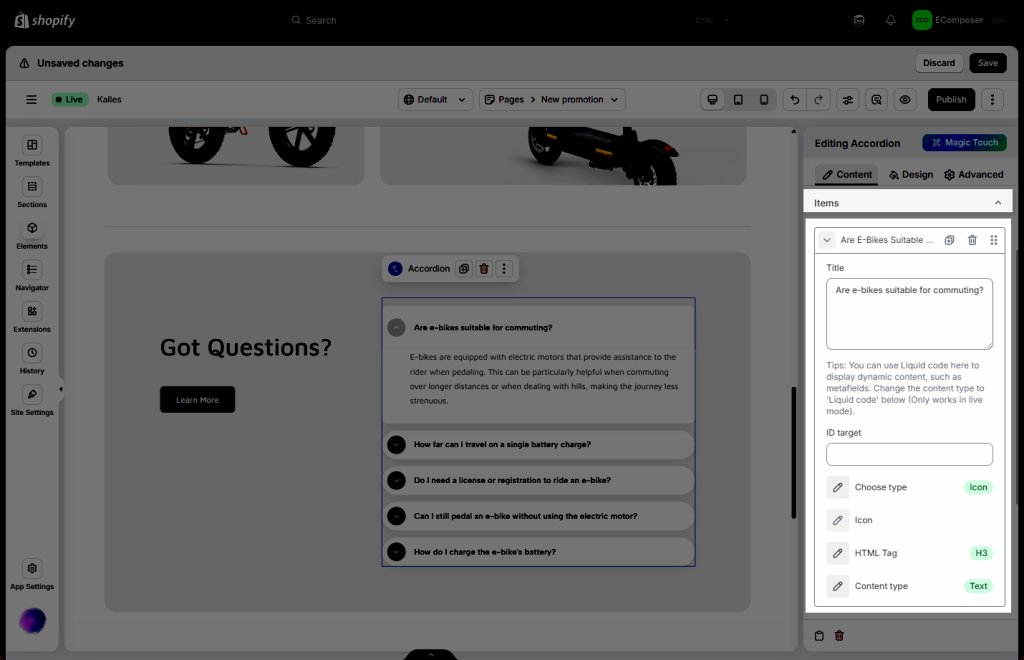The height and width of the screenshot is (660, 1024).
Task: Click the Discard button
Action: point(939,63)
